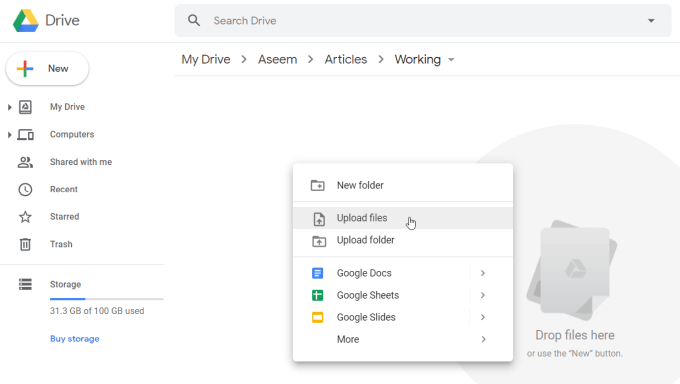680x384 pixels.
Task: Navigate to Aseem breadcrumb
Action: [278, 59]
